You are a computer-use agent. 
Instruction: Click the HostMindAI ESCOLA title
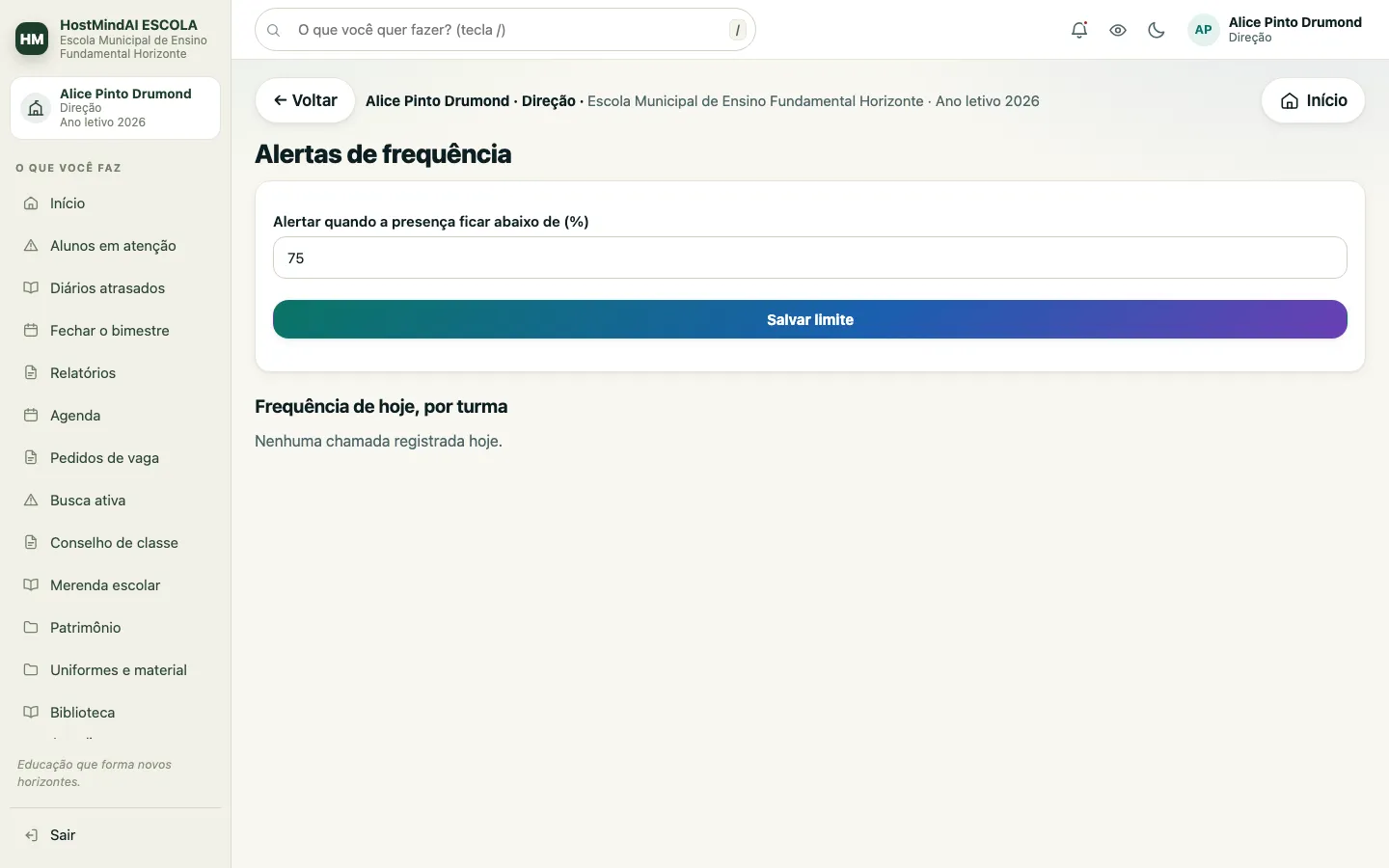(x=128, y=25)
